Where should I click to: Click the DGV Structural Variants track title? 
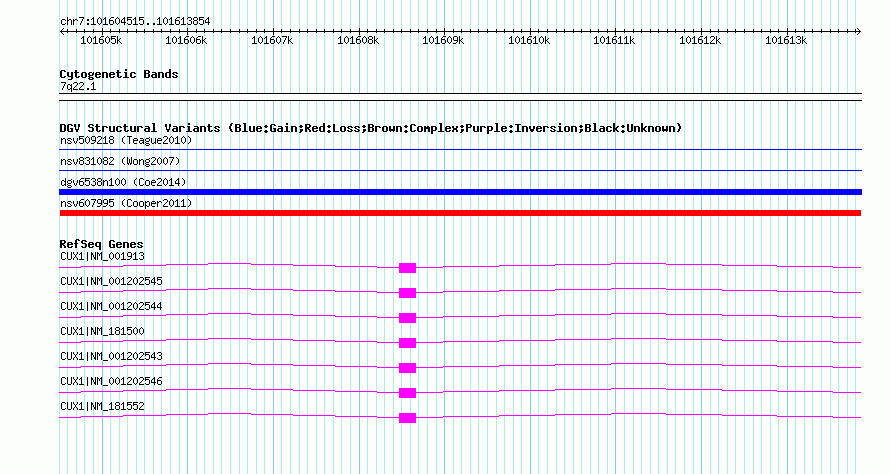371,128
